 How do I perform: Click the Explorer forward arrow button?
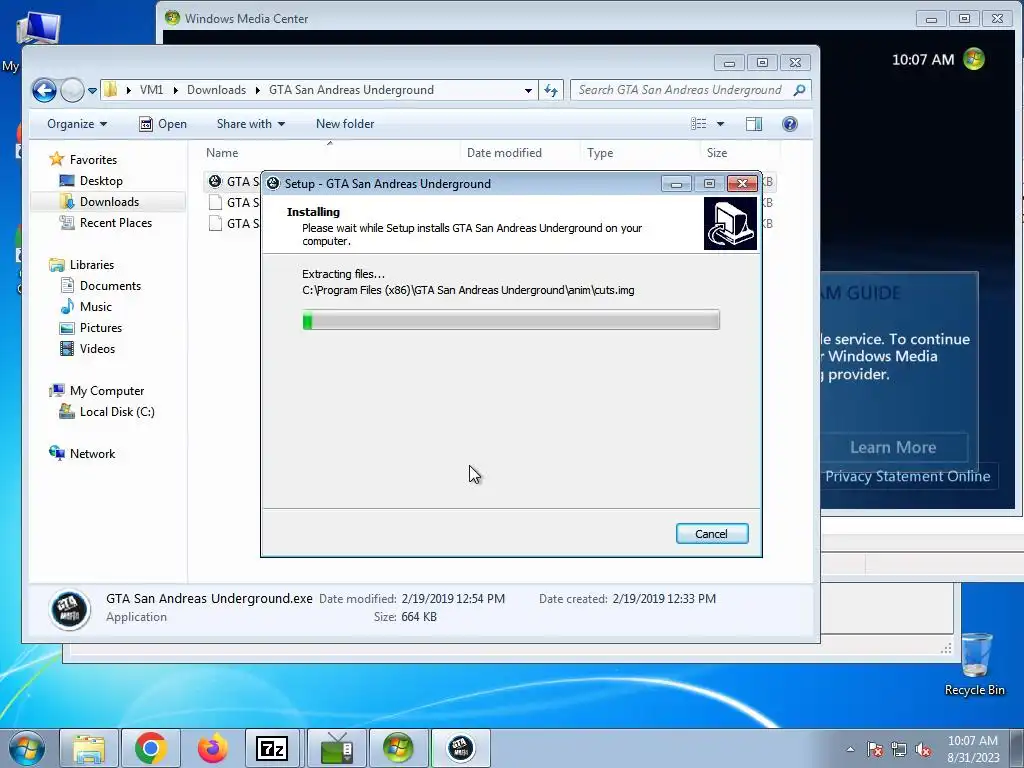[72, 90]
